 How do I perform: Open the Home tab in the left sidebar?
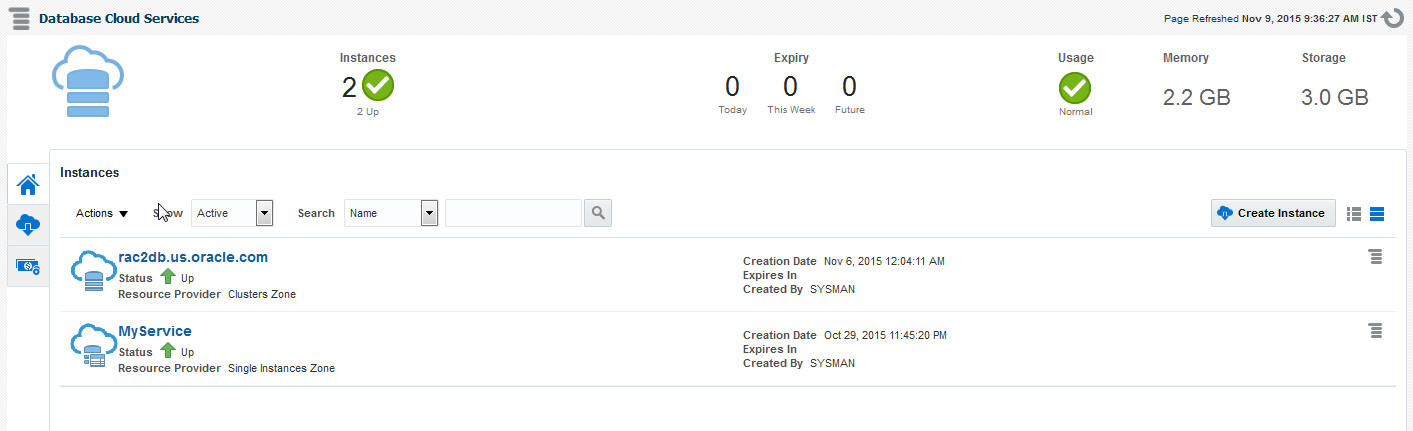pyautogui.click(x=28, y=185)
